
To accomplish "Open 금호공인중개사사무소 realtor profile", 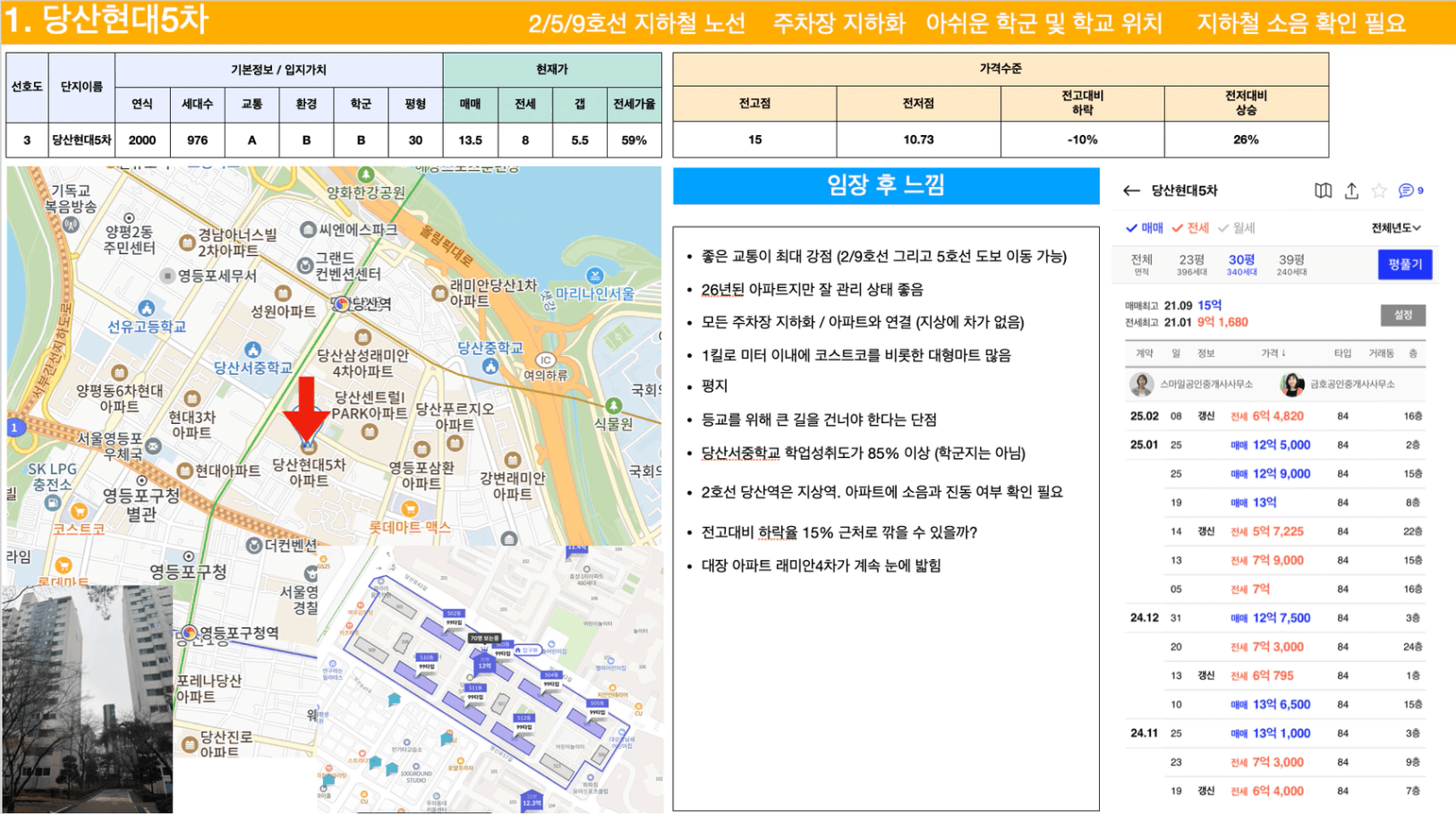I will [1338, 385].
